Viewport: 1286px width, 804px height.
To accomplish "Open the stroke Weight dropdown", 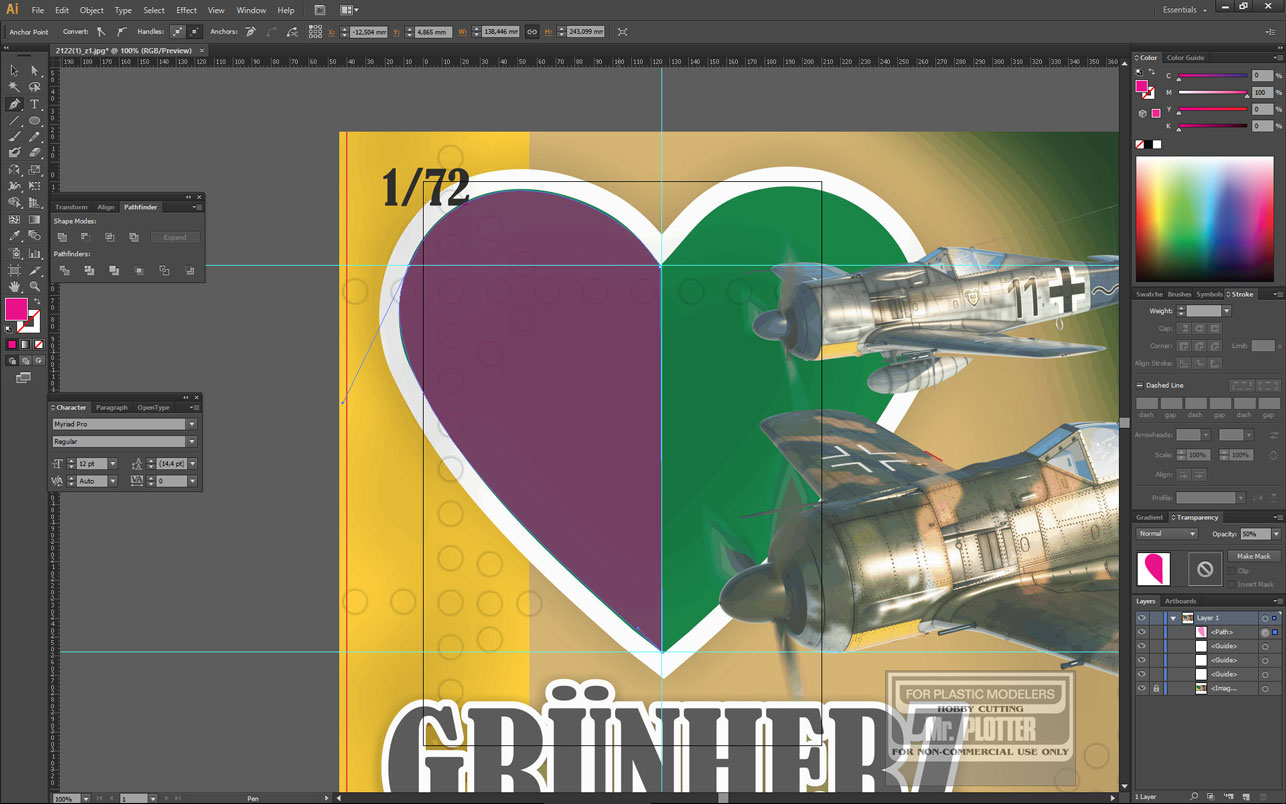I will tap(1226, 311).
